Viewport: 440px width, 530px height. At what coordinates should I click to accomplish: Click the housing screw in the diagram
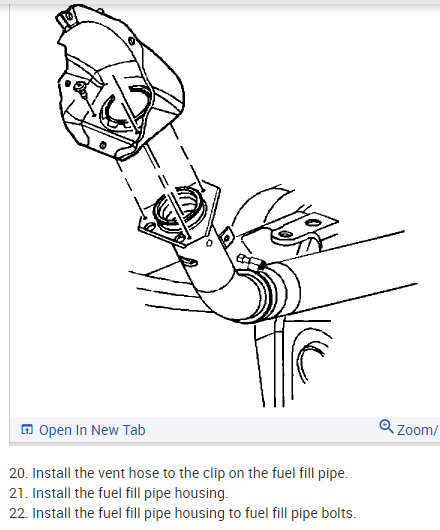click(81, 88)
